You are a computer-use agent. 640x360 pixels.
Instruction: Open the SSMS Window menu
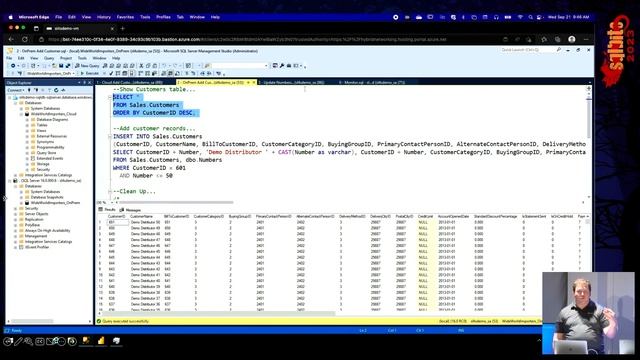click(99, 58)
